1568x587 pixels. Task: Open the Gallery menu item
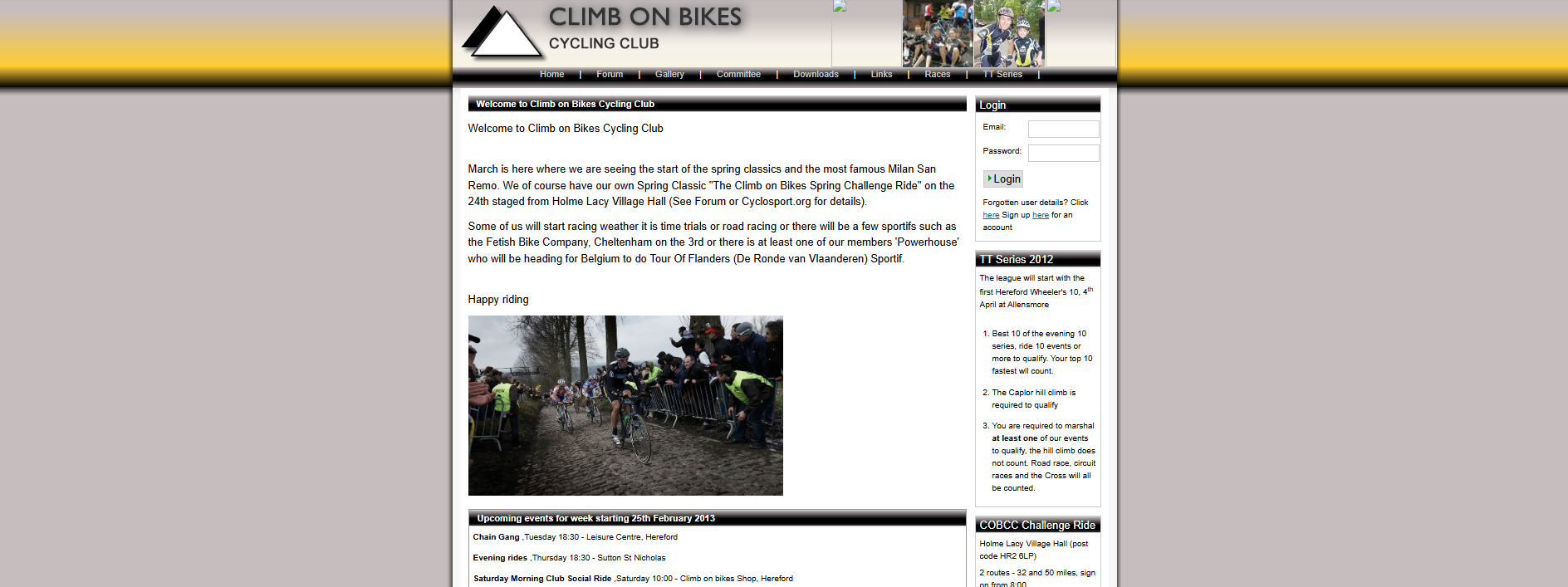click(669, 74)
